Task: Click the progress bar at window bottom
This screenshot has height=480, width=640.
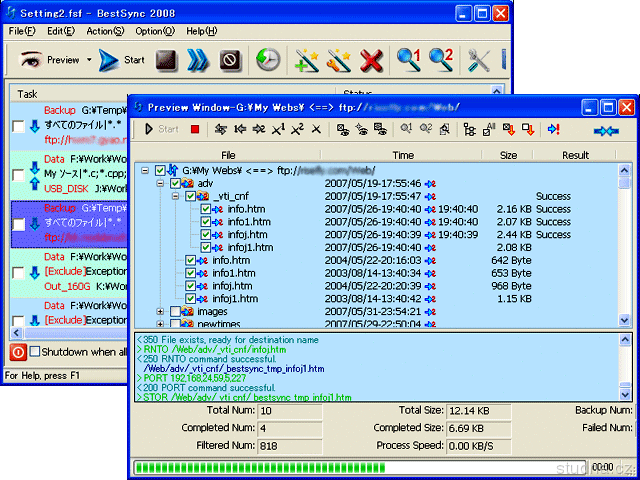Action: point(360,467)
